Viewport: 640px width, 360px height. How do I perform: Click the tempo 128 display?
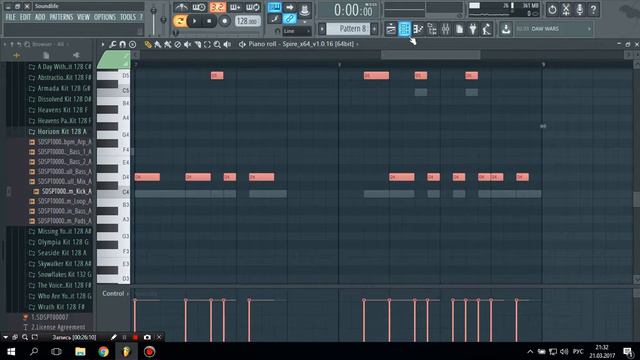(x=247, y=21)
